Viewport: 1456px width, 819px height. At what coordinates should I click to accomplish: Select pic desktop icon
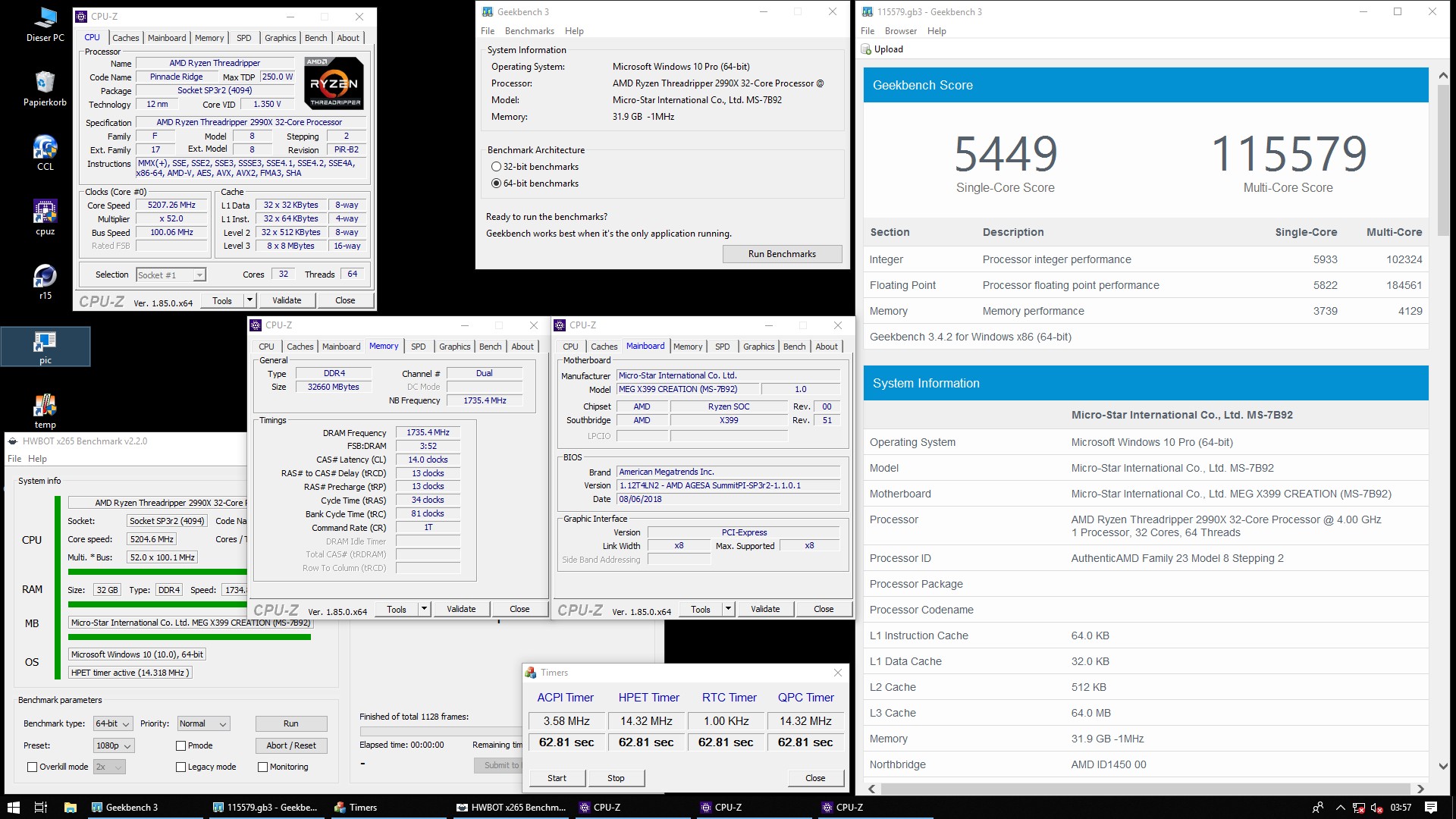coord(45,347)
